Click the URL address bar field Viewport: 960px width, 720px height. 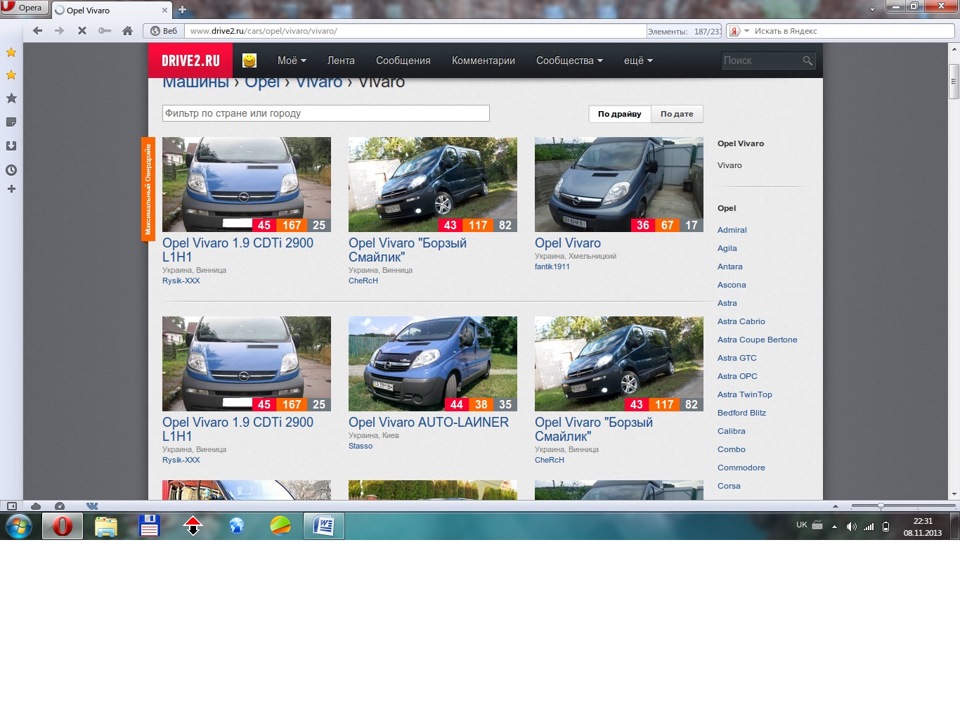pyautogui.click(x=414, y=31)
